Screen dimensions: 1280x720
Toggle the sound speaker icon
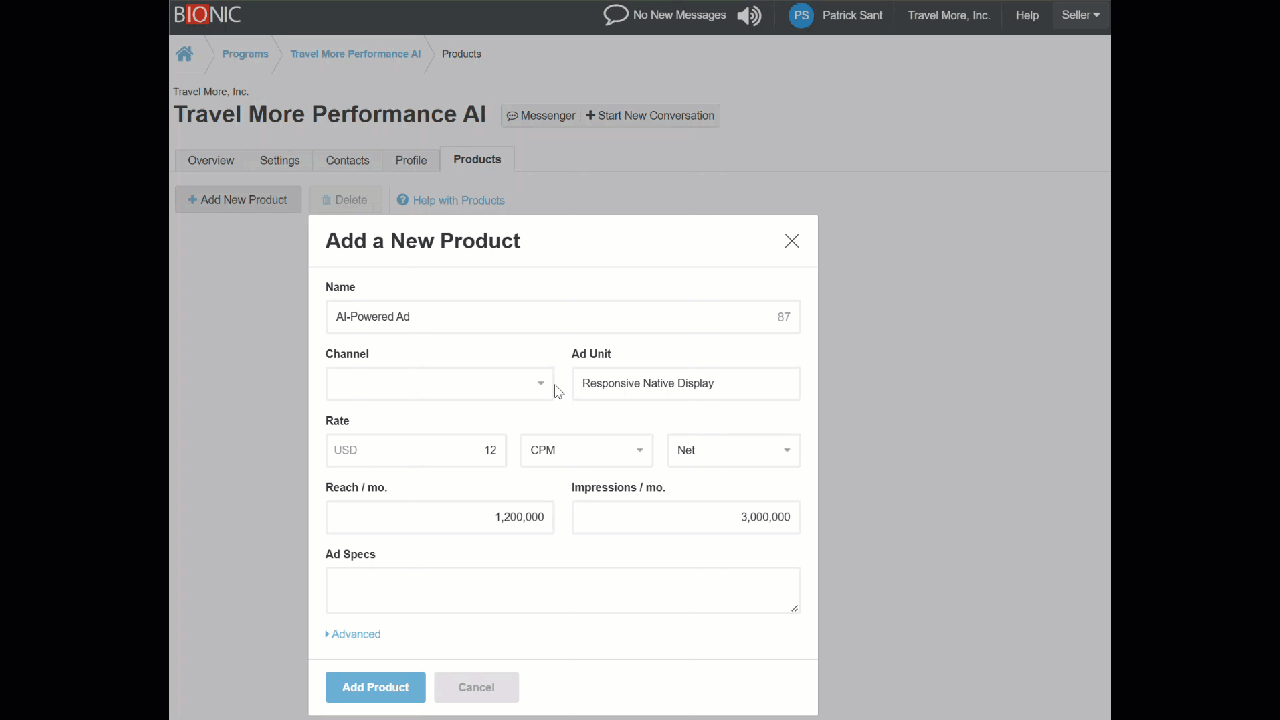point(749,15)
